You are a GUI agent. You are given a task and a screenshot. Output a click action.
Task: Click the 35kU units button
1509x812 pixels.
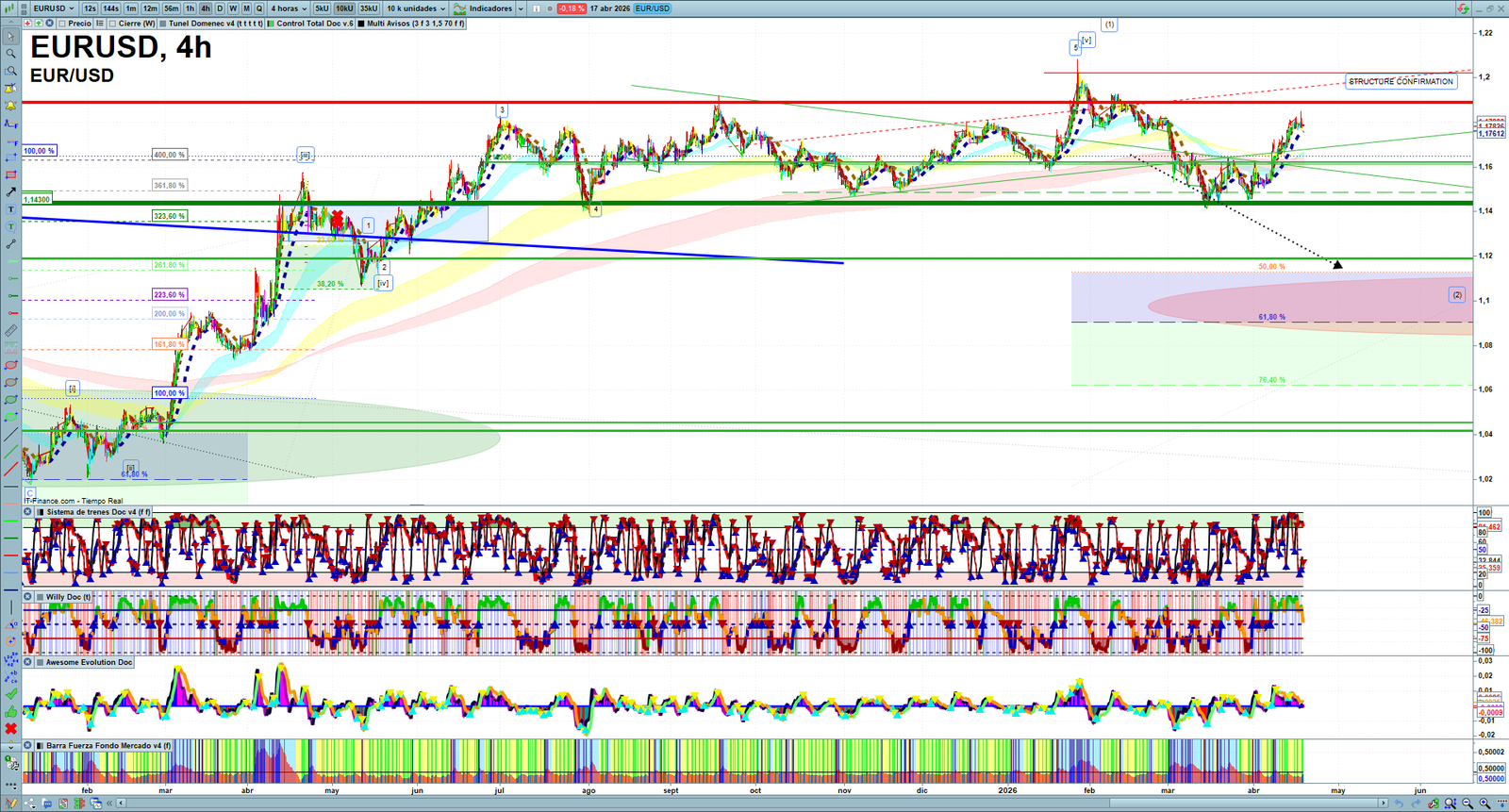[x=369, y=8]
